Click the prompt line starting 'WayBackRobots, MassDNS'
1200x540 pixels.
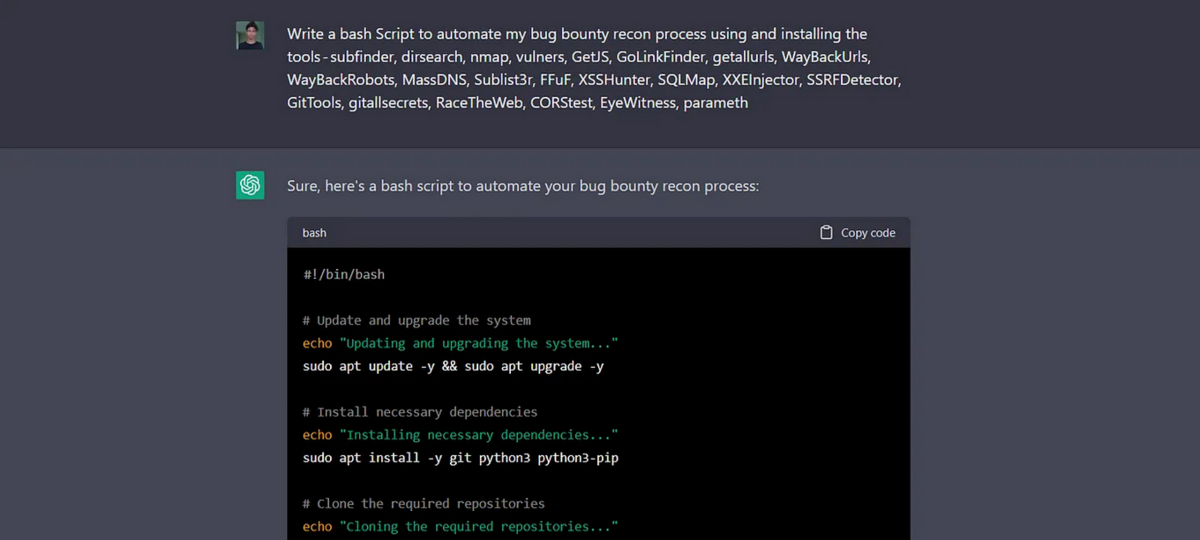pyautogui.click(x=594, y=80)
